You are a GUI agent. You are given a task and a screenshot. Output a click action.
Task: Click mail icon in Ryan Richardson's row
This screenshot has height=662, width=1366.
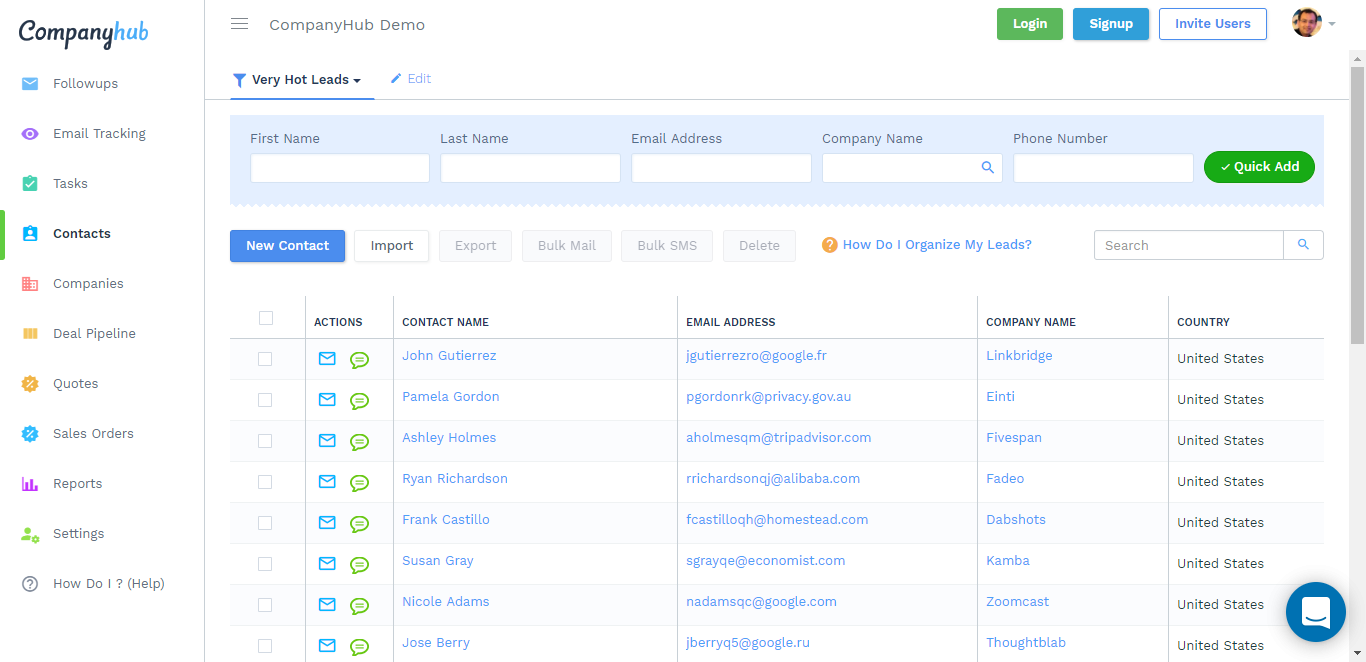pos(327,481)
